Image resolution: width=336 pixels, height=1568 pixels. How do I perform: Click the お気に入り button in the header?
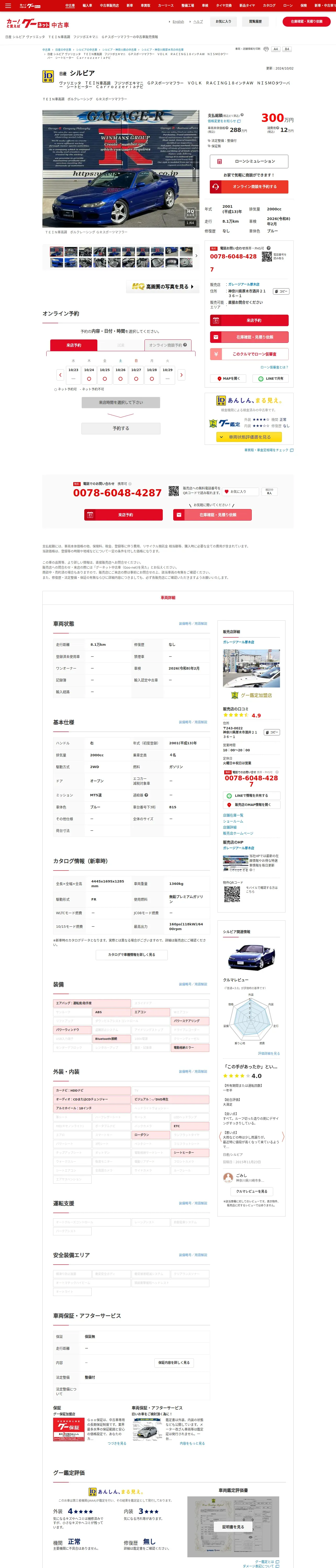(x=223, y=21)
